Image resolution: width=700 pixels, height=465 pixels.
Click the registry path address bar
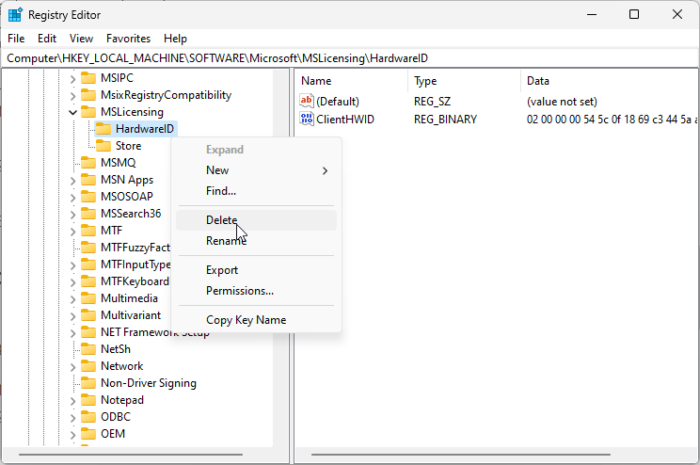[350, 58]
